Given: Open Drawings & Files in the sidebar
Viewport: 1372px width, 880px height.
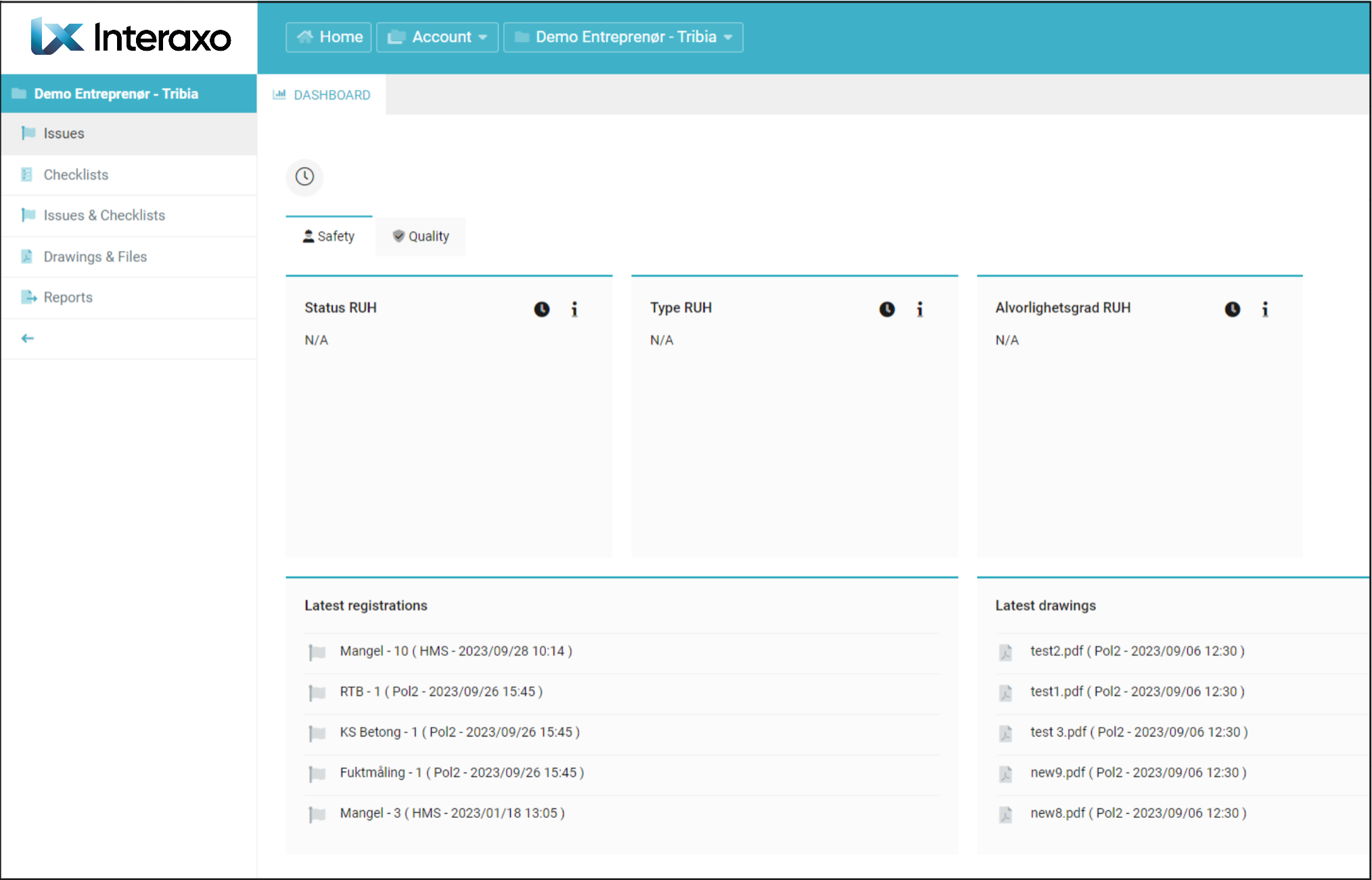Looking at the screenshot, I should (95, 256).
